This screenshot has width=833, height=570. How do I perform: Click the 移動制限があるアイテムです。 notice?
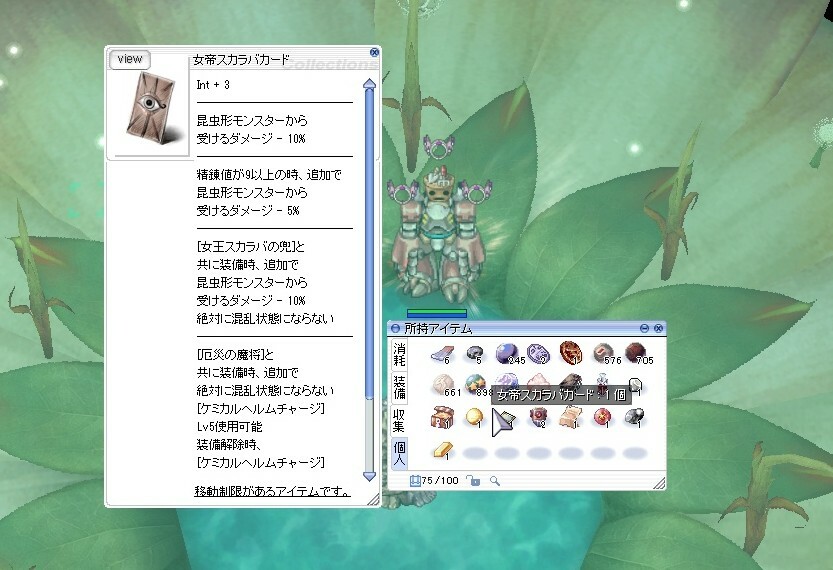pyautogui.click(x=272, y=491)
